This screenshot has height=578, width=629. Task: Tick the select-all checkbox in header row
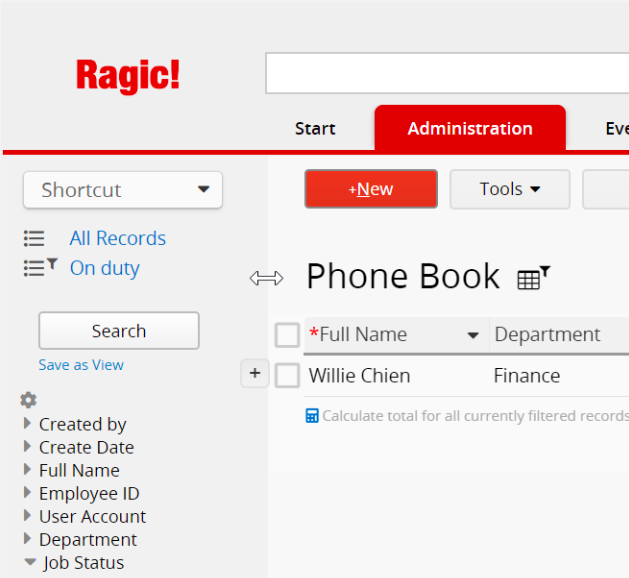(287, 335)
